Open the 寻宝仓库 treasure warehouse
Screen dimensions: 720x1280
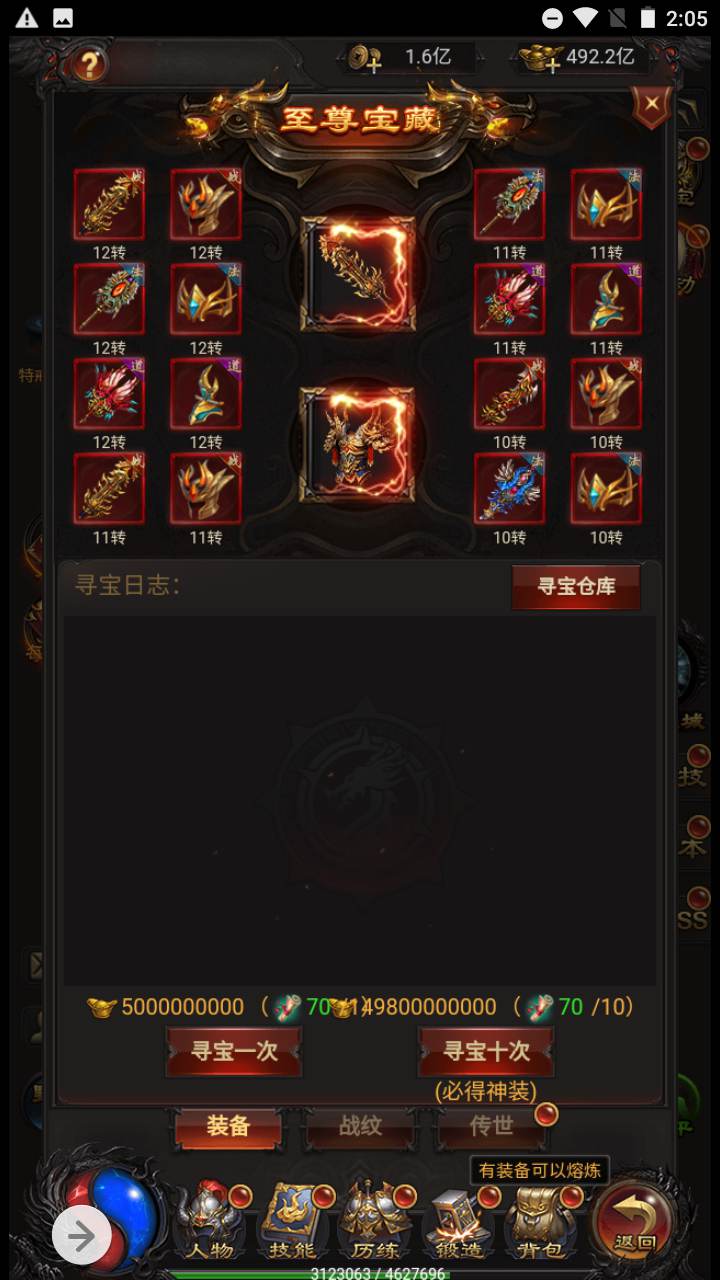(576, 587)
